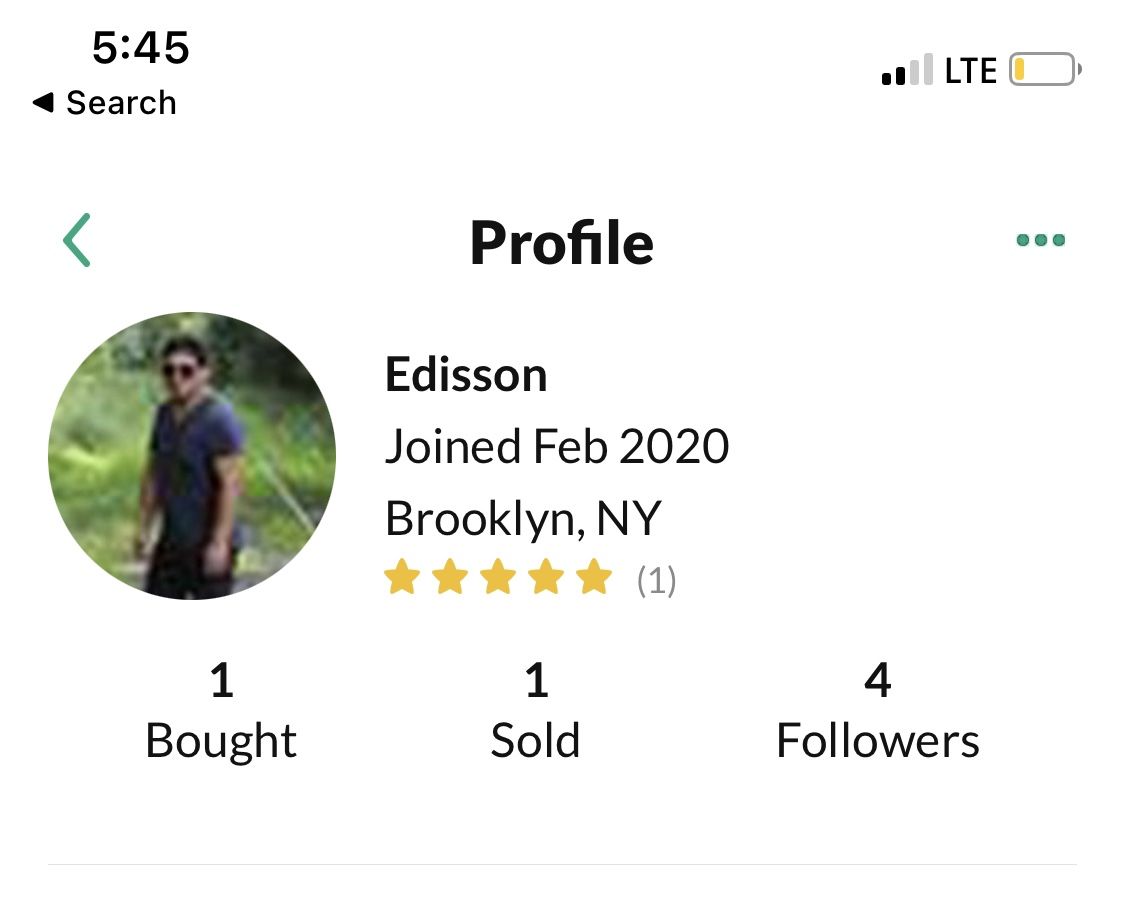Tap the username Edisson
The width and height of the screenshot is (1125, 901).
click(466, 374)
